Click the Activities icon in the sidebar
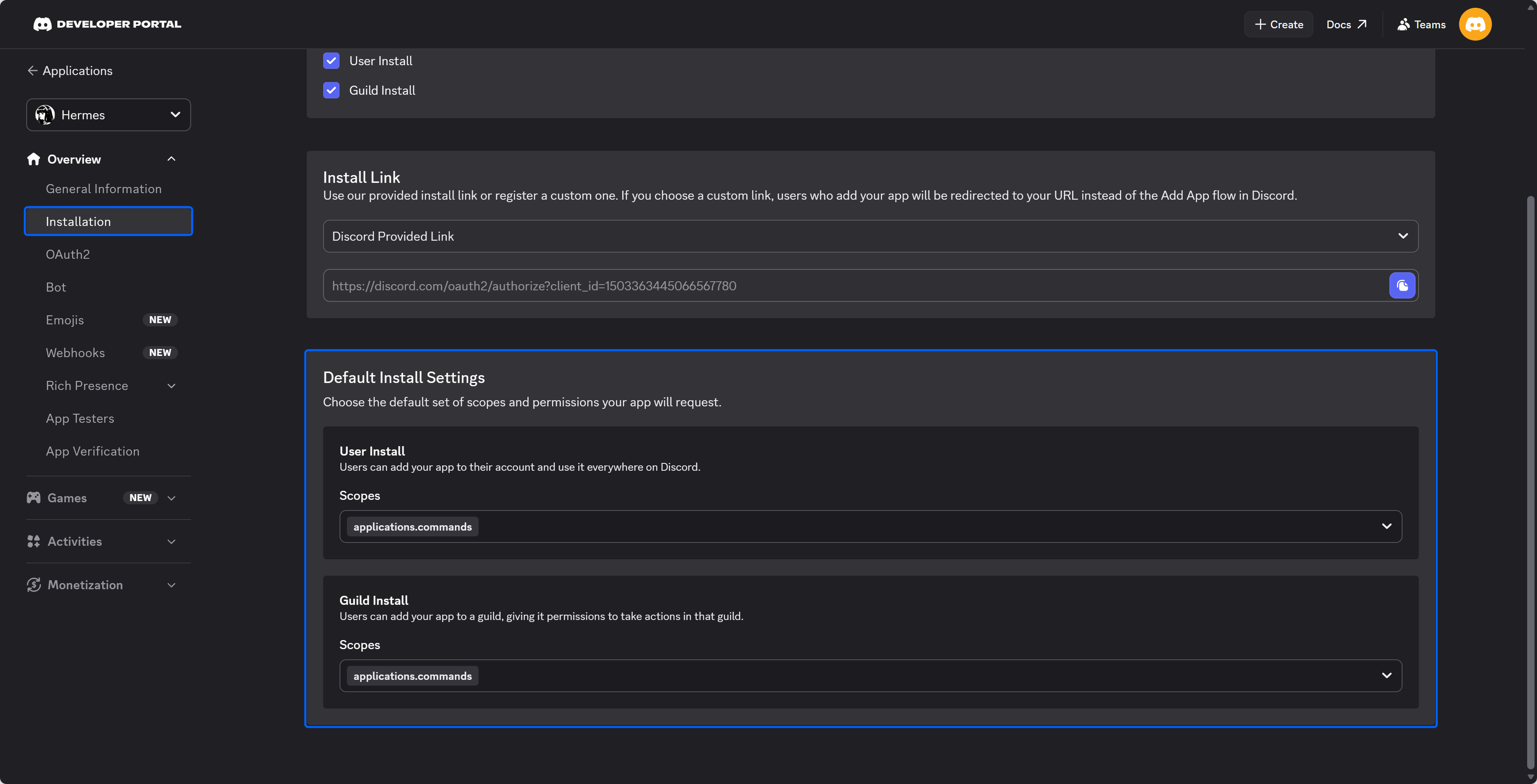The height and width of the screenshot is (784, 1537). [33, 541]
